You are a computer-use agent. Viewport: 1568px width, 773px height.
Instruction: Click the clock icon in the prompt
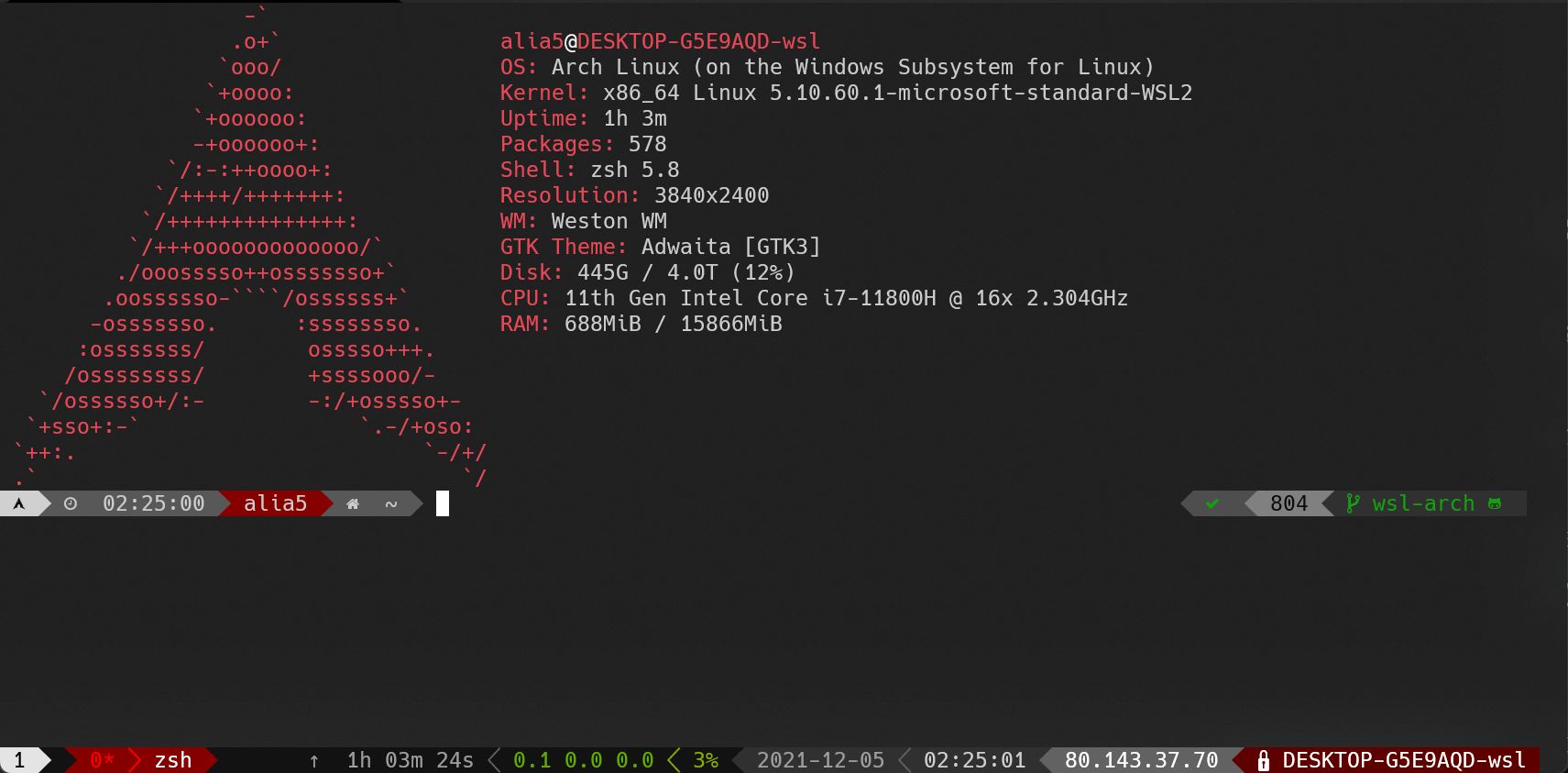click(x=71, y=503)
